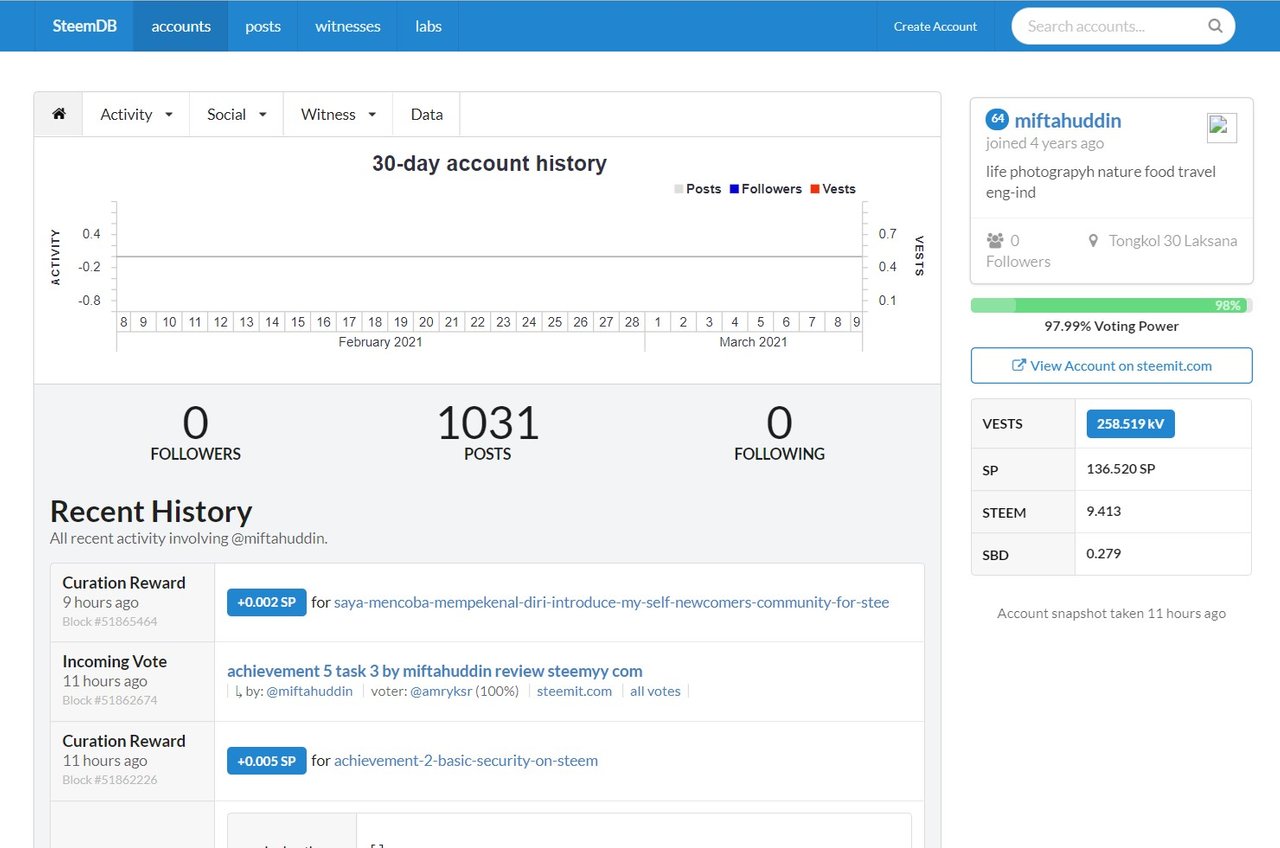Toggle Followers blue legend square
1280x848 pixels.
click(x=734, y=189)
